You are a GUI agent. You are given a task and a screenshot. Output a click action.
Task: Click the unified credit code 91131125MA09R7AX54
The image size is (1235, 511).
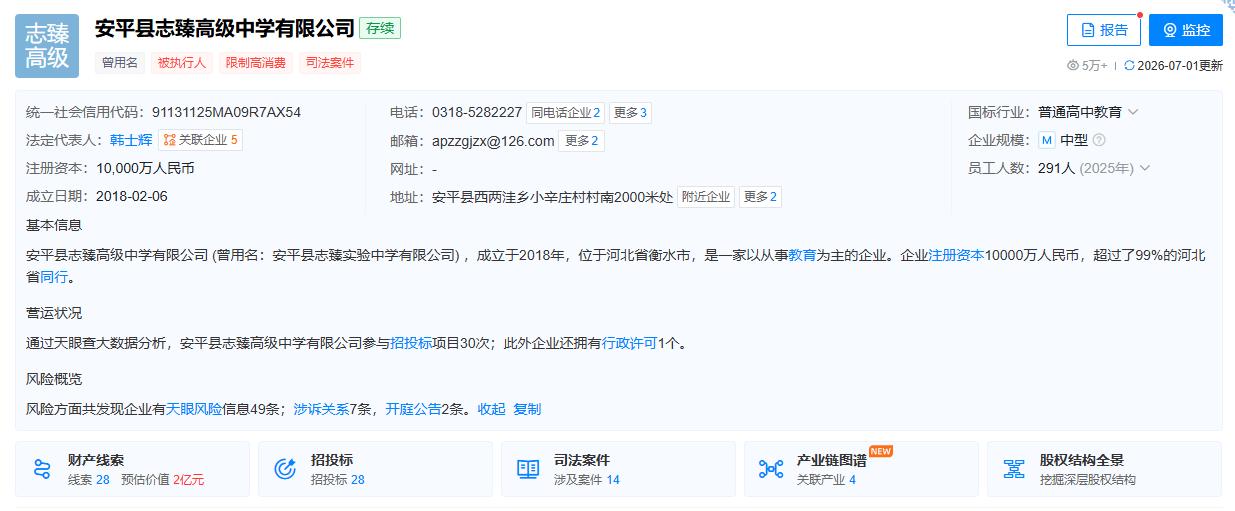pyautogui.click(x=226, y=112)
